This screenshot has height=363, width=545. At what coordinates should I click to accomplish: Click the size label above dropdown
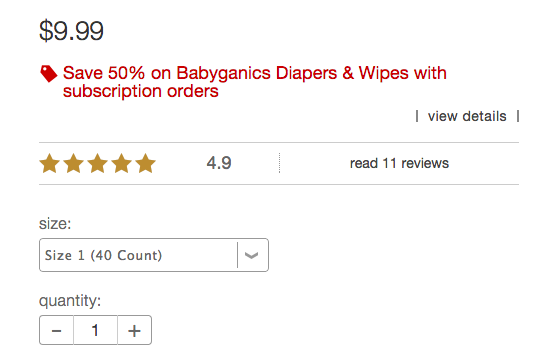pyautogui.click(x=55, y=224)
